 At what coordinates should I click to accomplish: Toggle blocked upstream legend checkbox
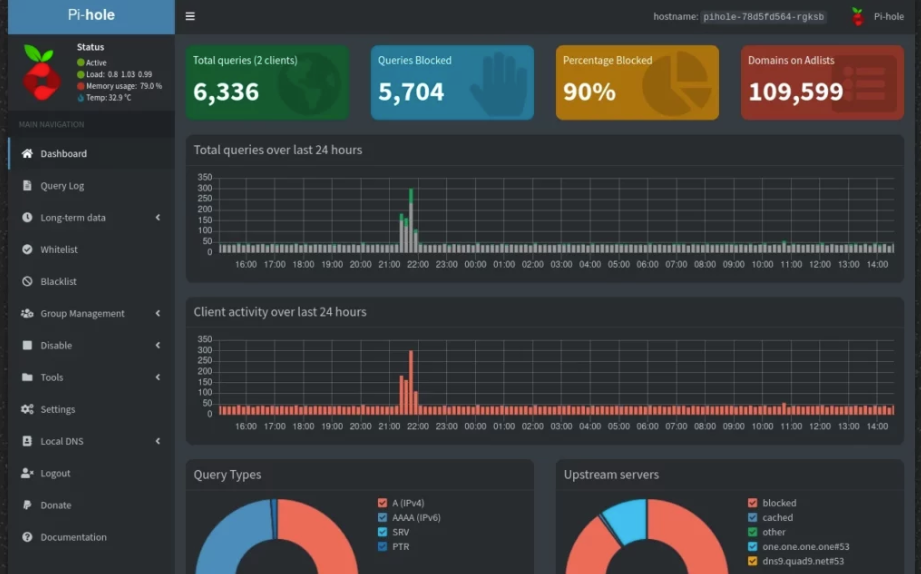pyautogui.click(x=753, y=503)
